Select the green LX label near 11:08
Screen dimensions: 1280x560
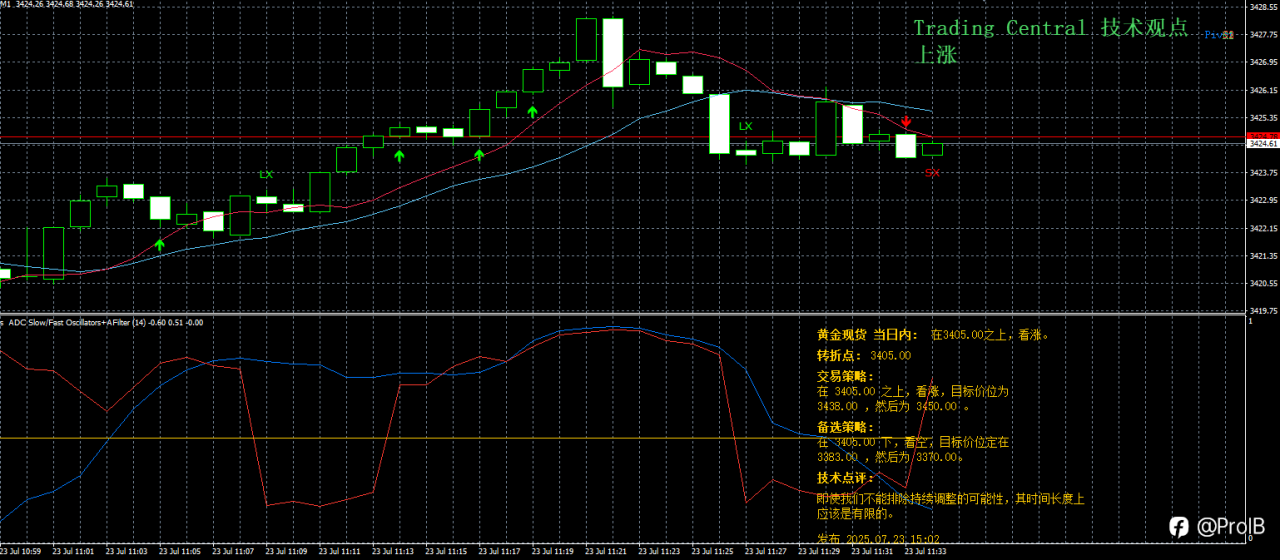[x=266, y=174]
